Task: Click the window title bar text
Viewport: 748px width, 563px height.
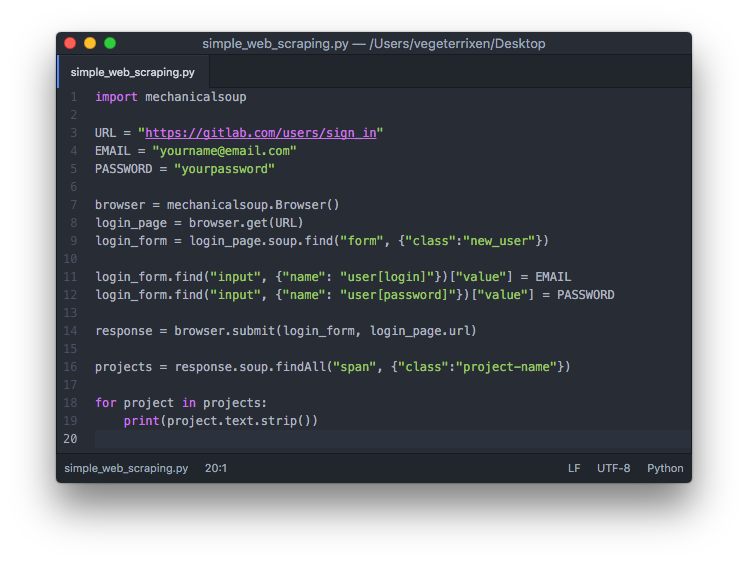Action: point(374,43)
